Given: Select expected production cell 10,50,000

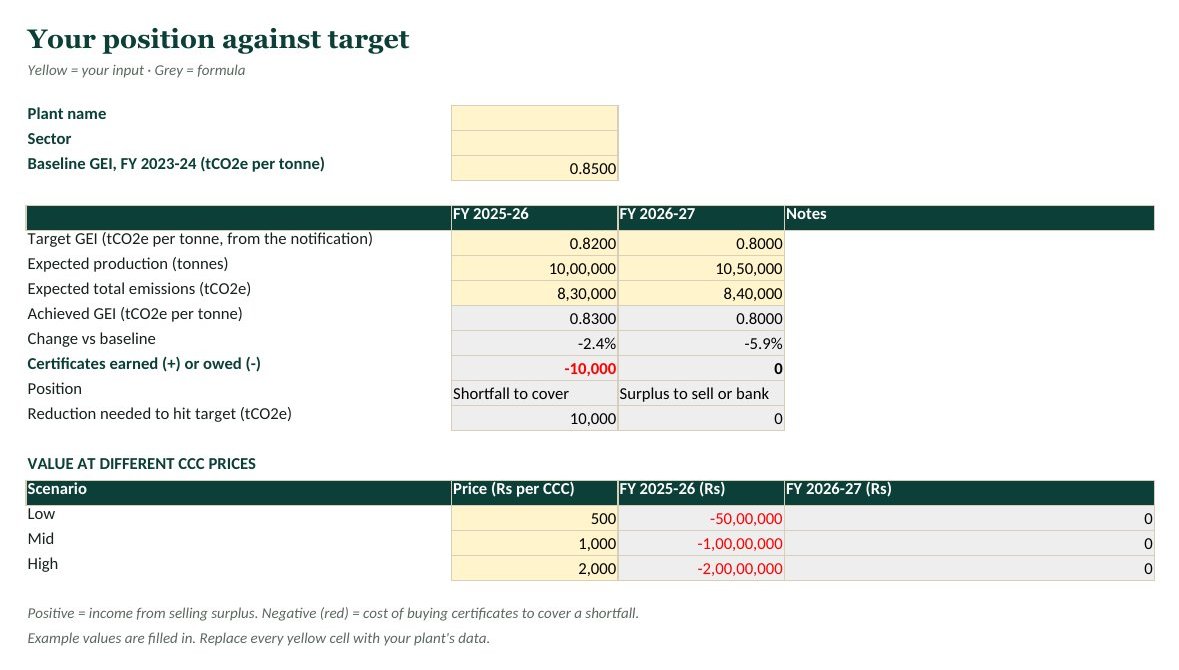Looking at the screenshot, I should tap(701, 268).
